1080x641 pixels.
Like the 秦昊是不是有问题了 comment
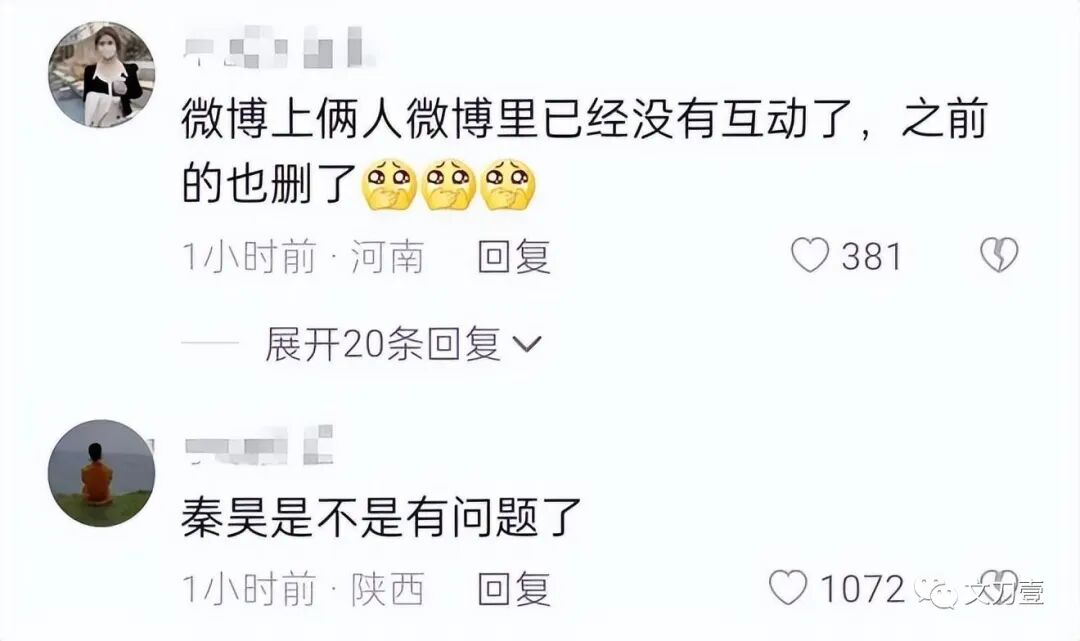pyautogui.click(x=788, y=588)
